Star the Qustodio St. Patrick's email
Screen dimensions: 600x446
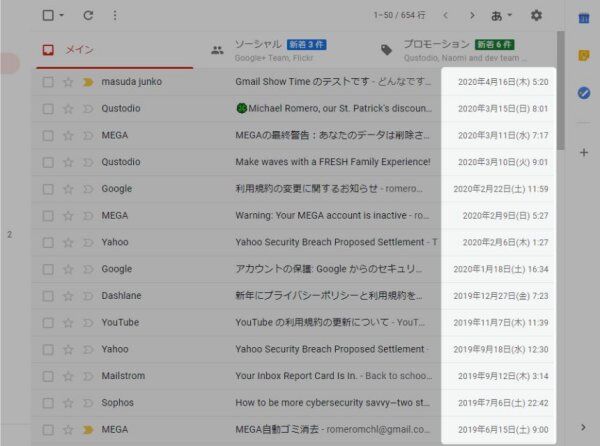coord(68,109)
